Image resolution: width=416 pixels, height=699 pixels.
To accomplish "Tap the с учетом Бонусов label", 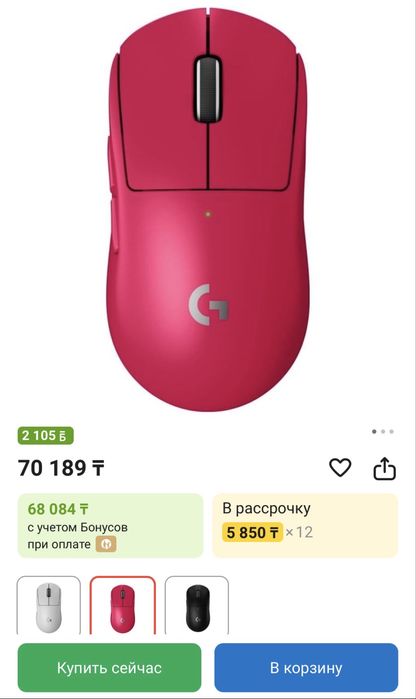I will pyautogui.click(x=78, y=527).
